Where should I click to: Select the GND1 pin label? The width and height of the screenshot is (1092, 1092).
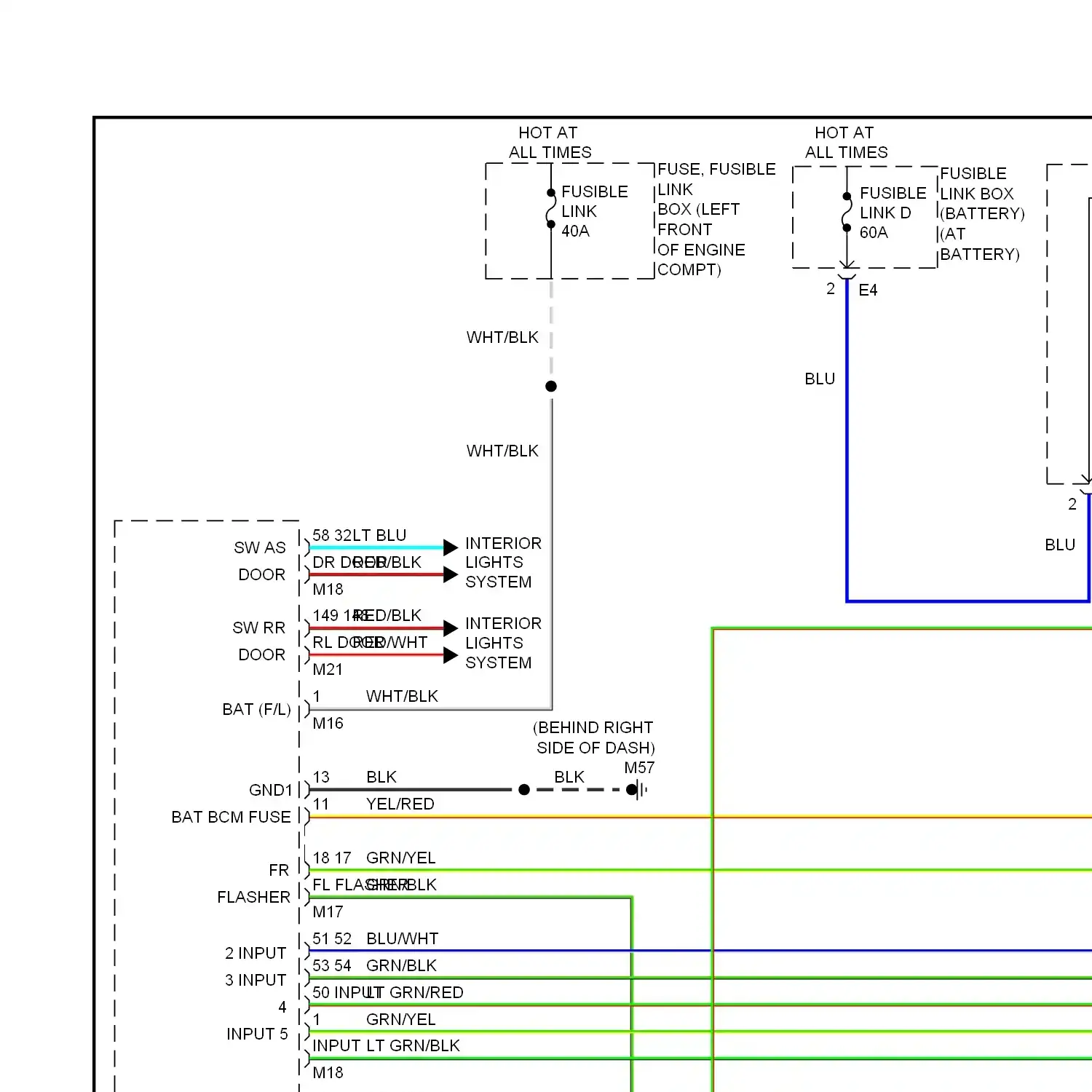tap(271, 791)
